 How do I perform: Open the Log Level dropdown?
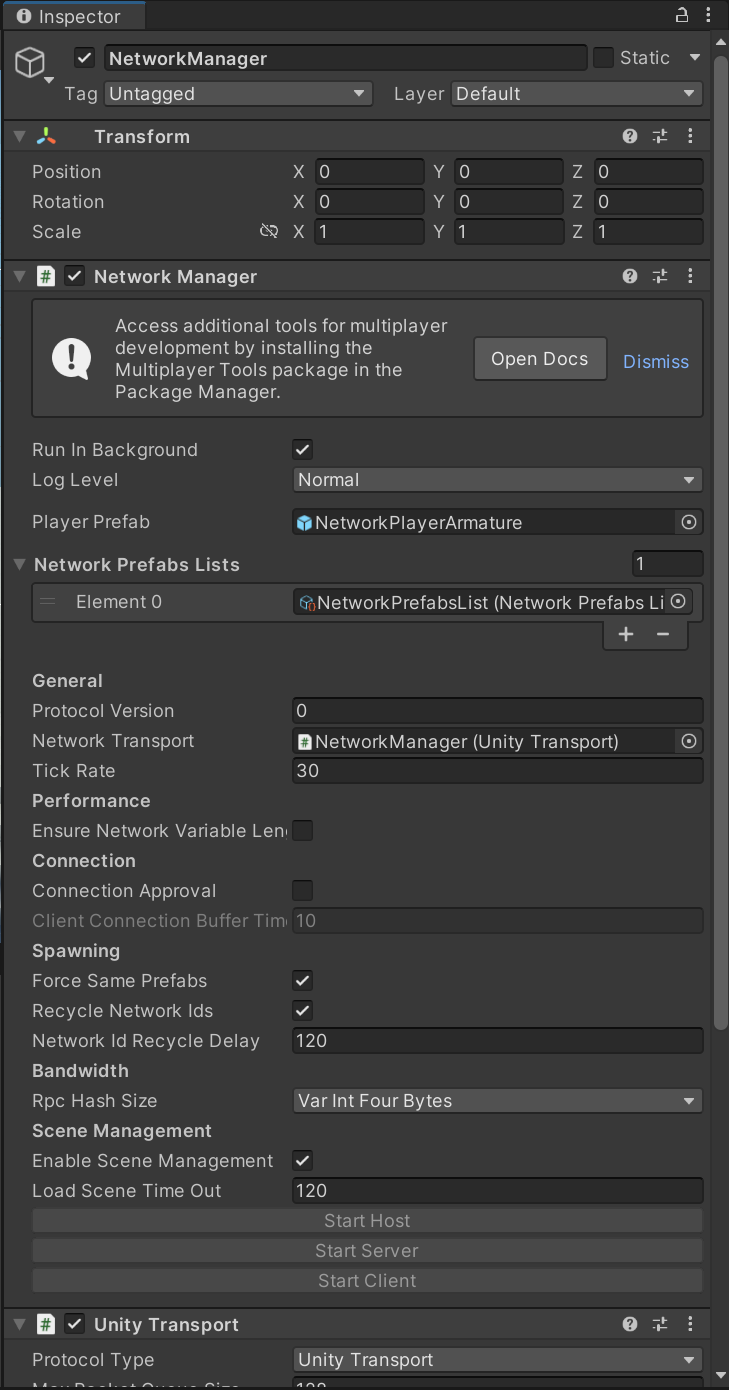pyautogui.click(x=497, y=480)
